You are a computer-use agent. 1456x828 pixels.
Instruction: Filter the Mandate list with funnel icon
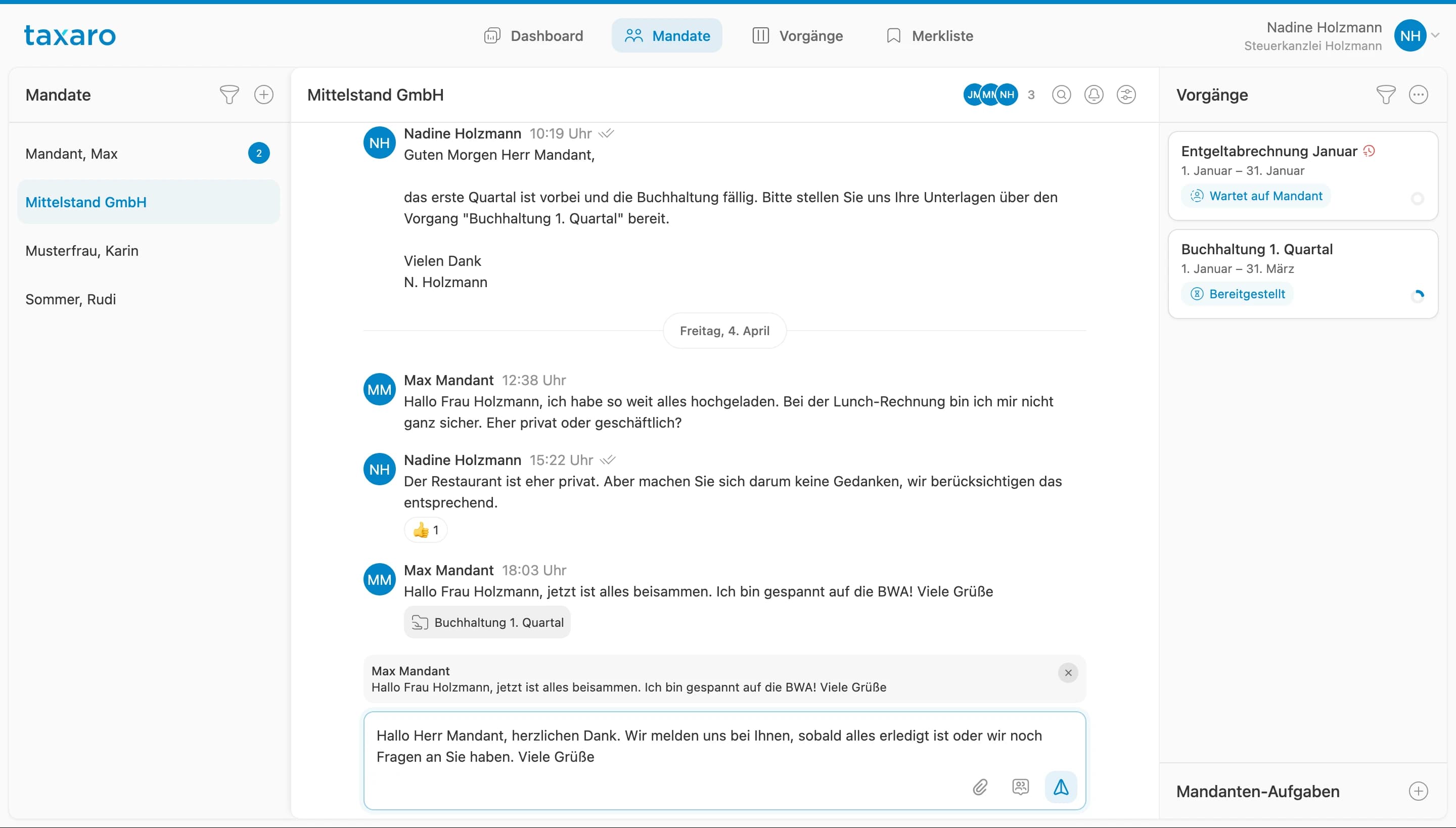click(x=229, y=95)
